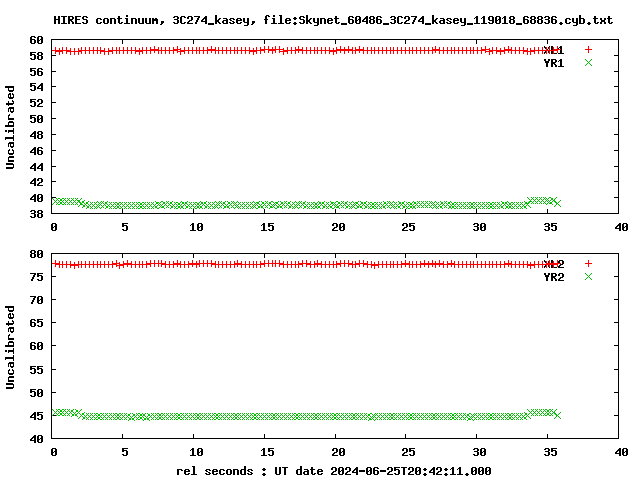Viewport: 640px width, 480px height.
Task: Select the file name 'Skynet_60486_3C274_kasey_119018_68836.cyb.txt' in the title
Action: [x=456, y=20]
